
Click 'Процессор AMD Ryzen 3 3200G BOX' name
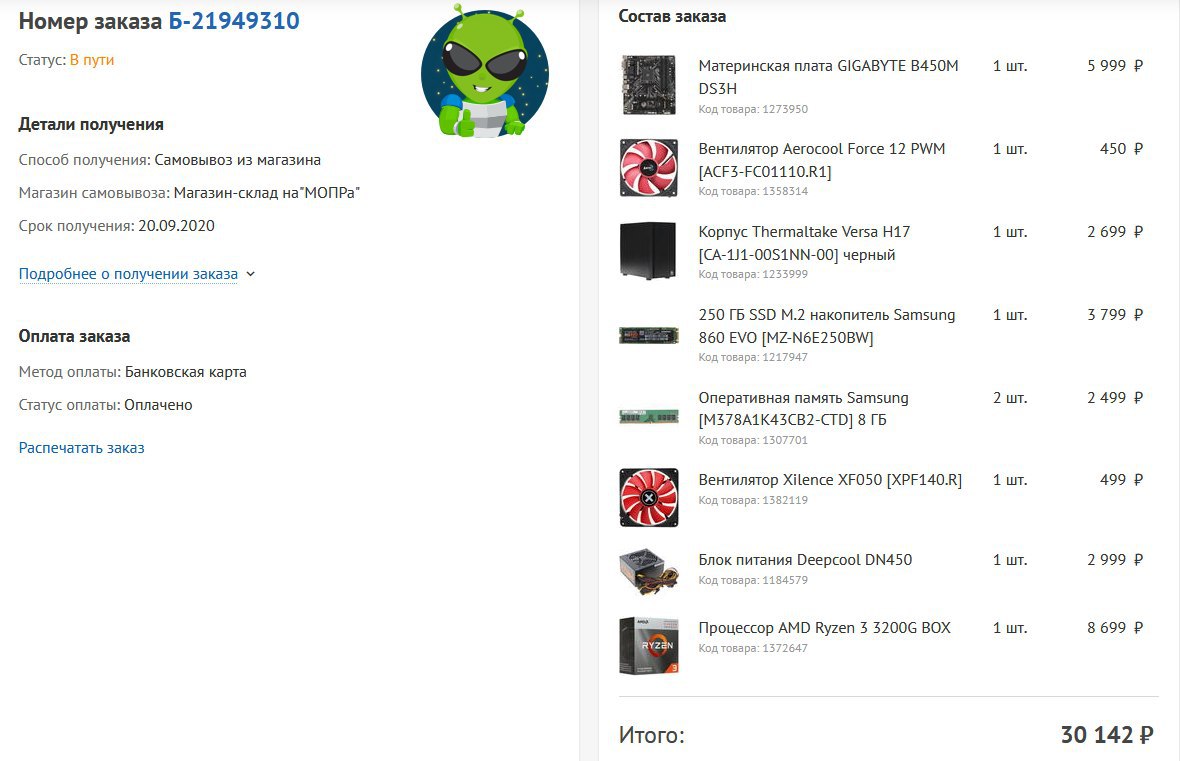pos(825,628)
